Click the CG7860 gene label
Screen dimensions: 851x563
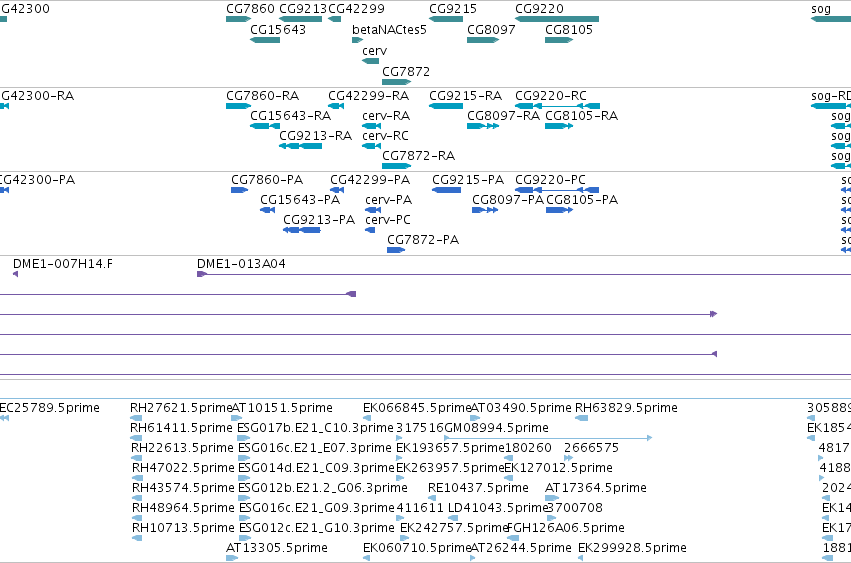[250, 9]
